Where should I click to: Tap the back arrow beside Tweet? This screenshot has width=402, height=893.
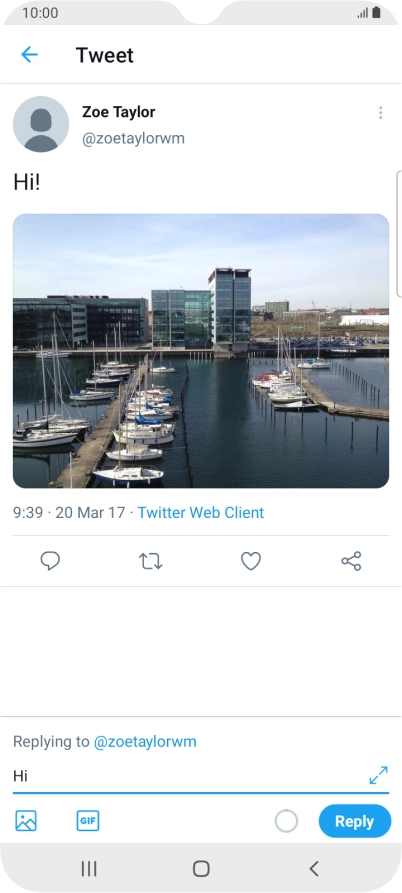(x=29, y=55)
